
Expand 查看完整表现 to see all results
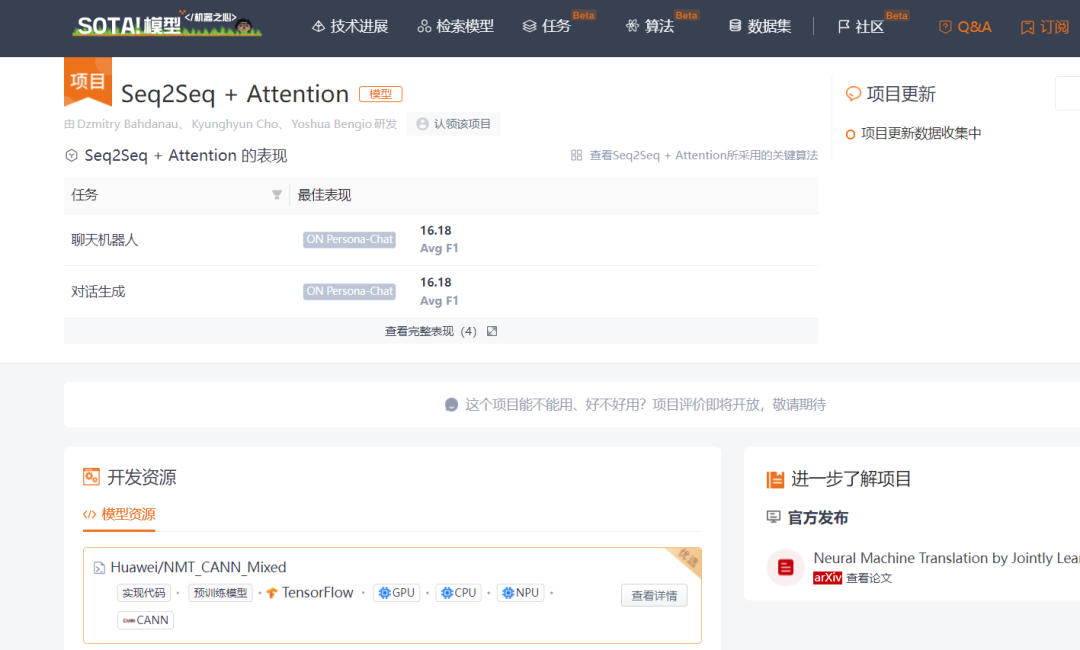(x=441, y=330)
